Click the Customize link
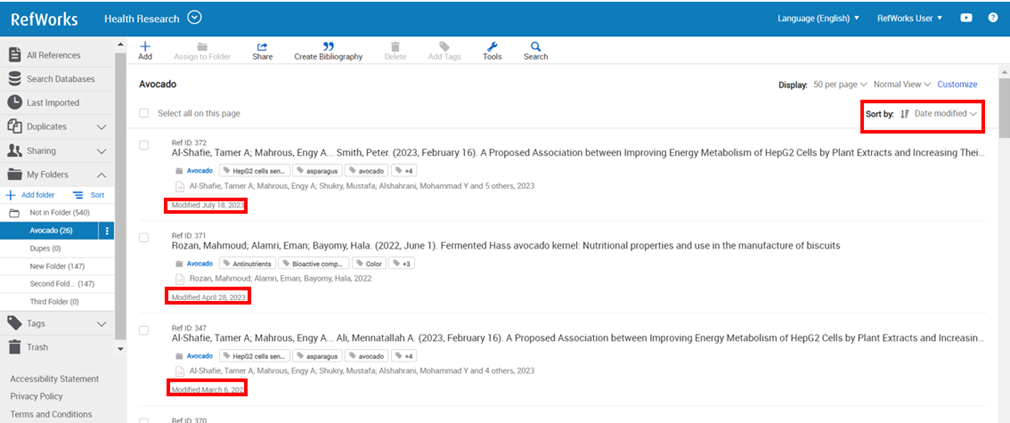Screen dimensions: 1010x423 pos(957,84)
